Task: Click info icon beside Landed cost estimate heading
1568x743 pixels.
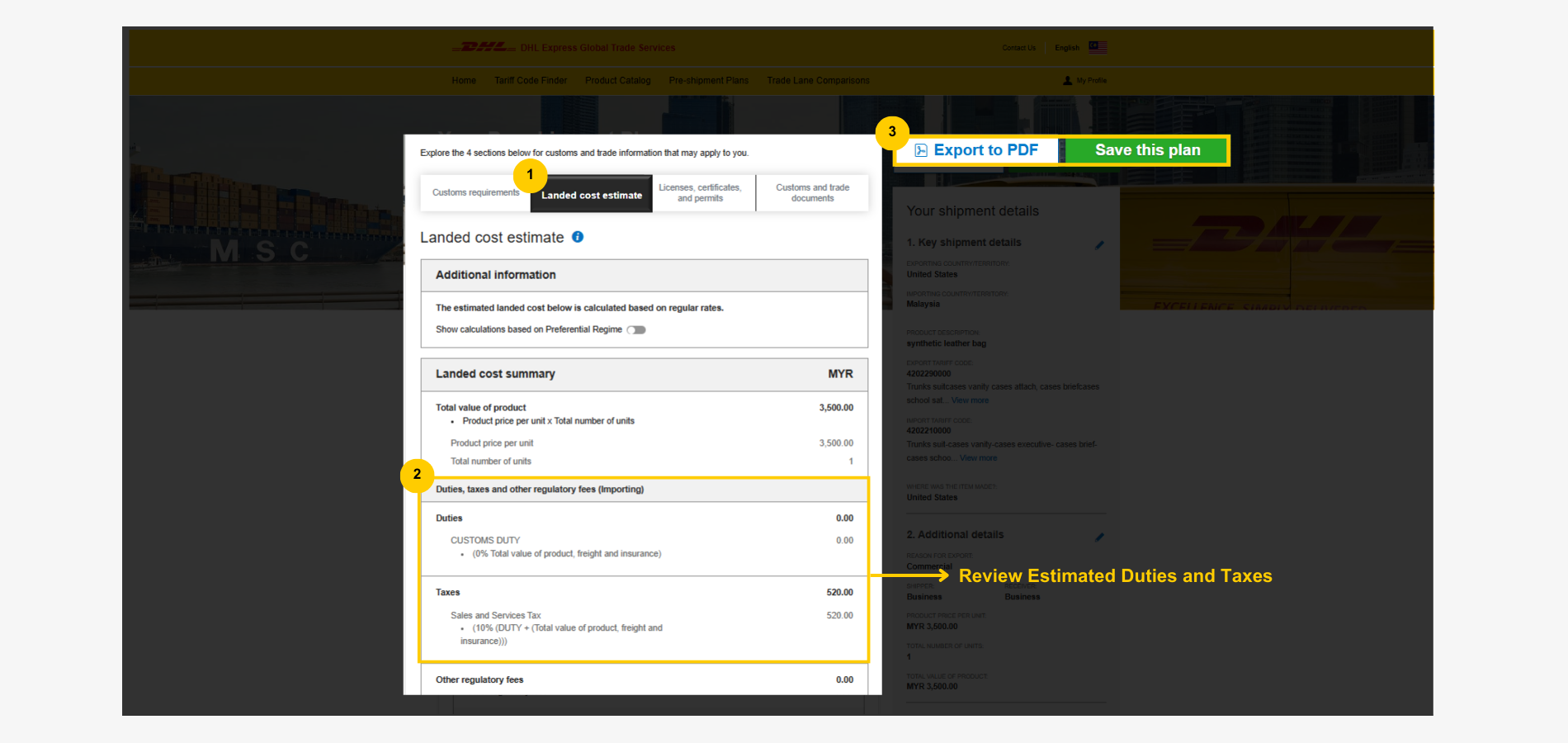Action: click(x=578, y=237)
